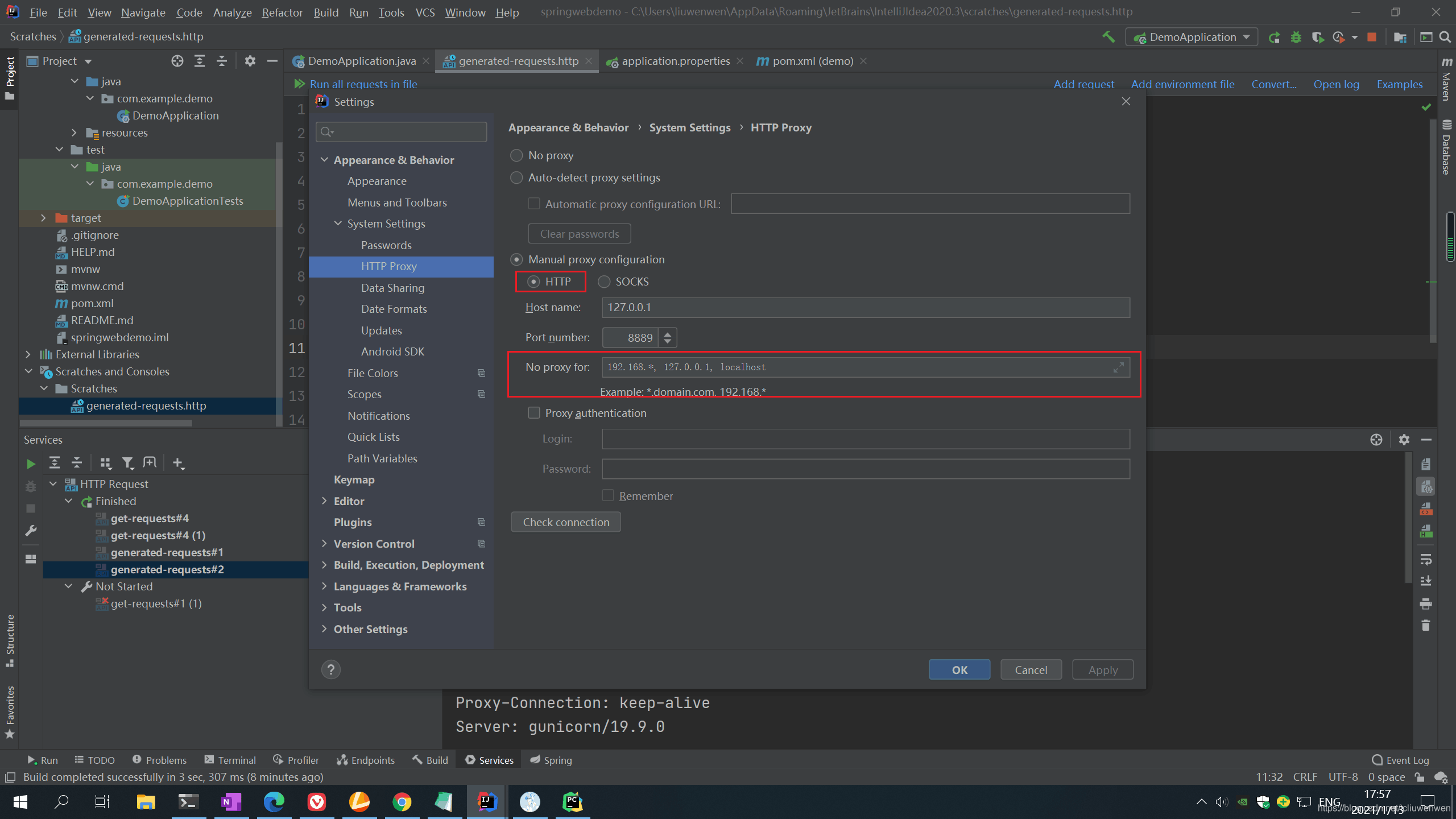Viewport: 1456px width, 819px height.
Task: Start debugging with the bug icon
Action: pyautogui.click(x=1296, y=37)
